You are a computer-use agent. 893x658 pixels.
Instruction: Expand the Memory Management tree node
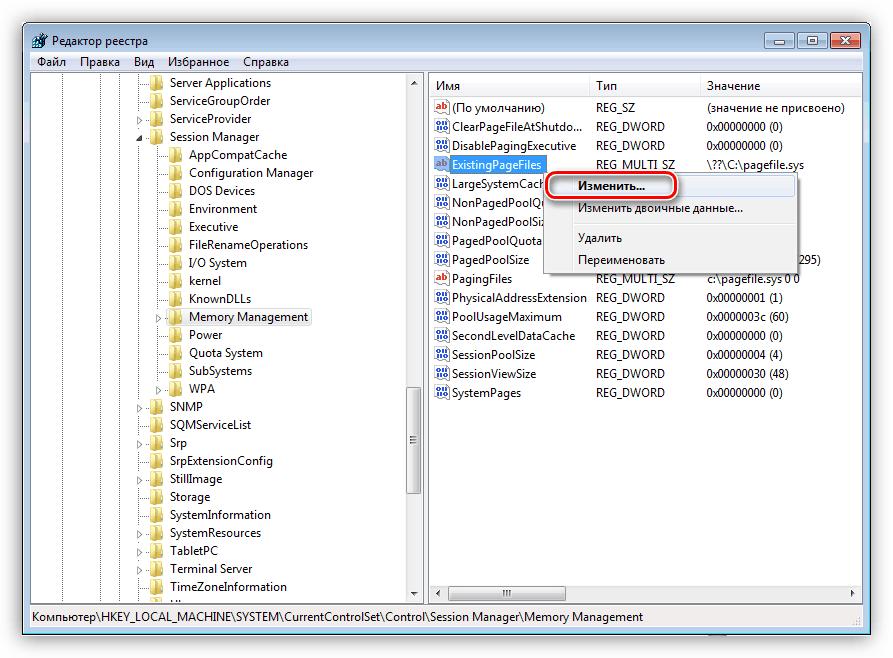pyautogui.click(x=158, y=318)
